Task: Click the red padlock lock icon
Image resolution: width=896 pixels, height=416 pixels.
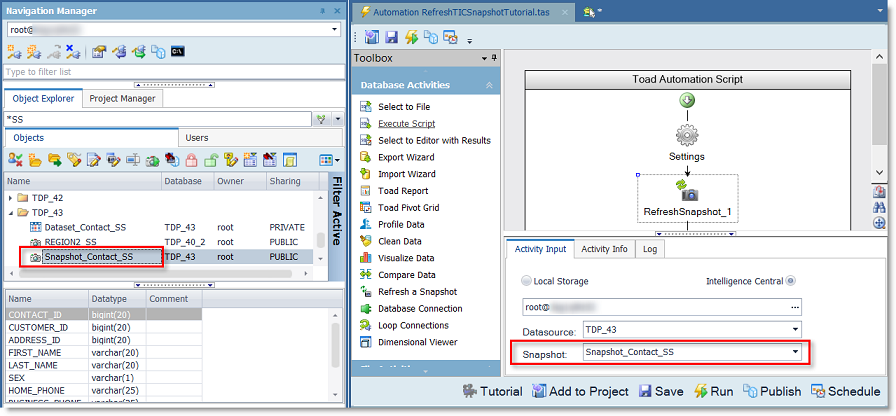Action: pos(191,160)
